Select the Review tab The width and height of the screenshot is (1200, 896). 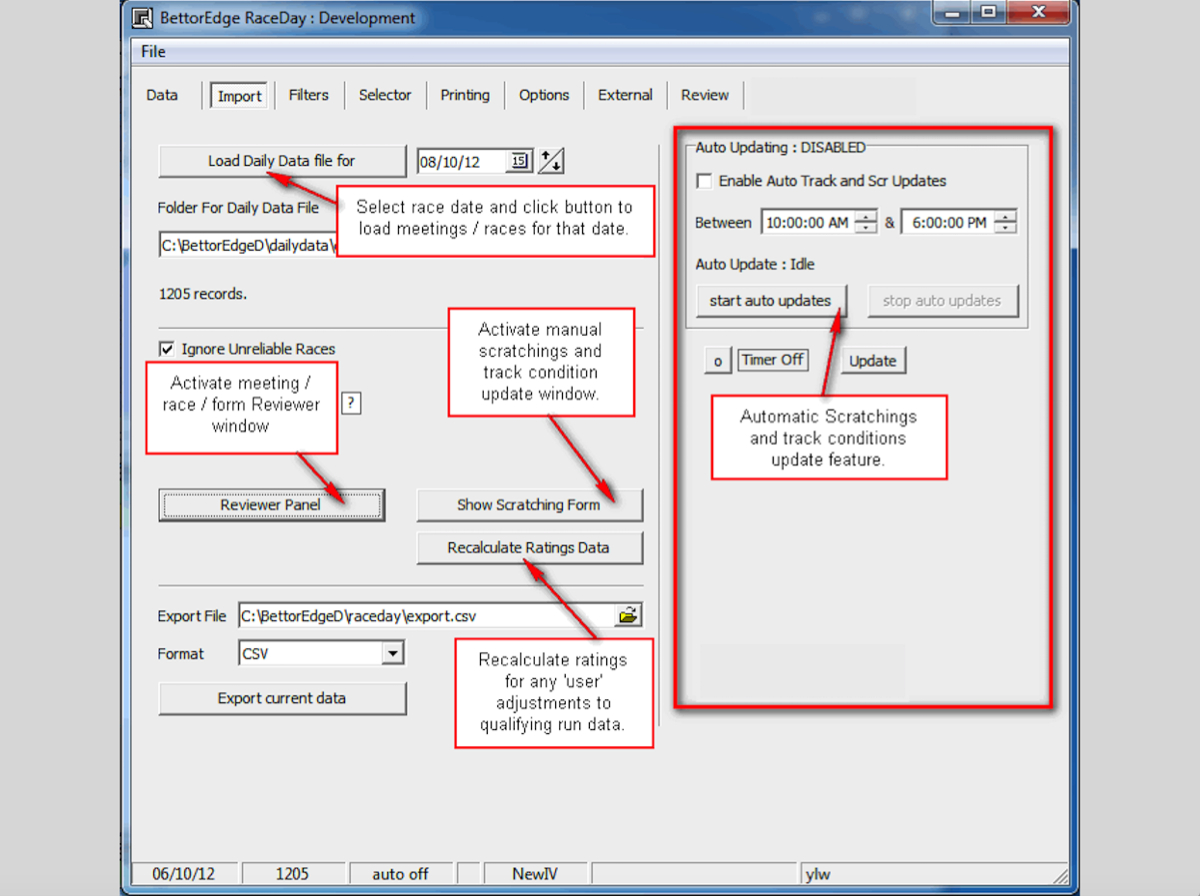[x=705, y=95]
